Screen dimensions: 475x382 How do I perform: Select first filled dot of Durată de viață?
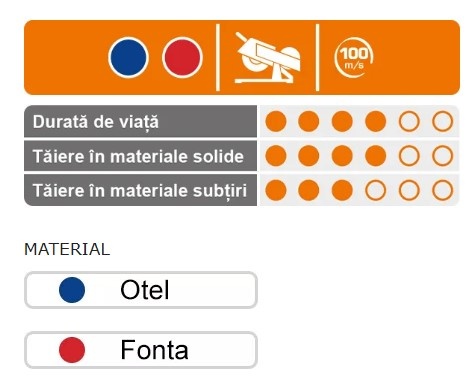click(276, 121)
